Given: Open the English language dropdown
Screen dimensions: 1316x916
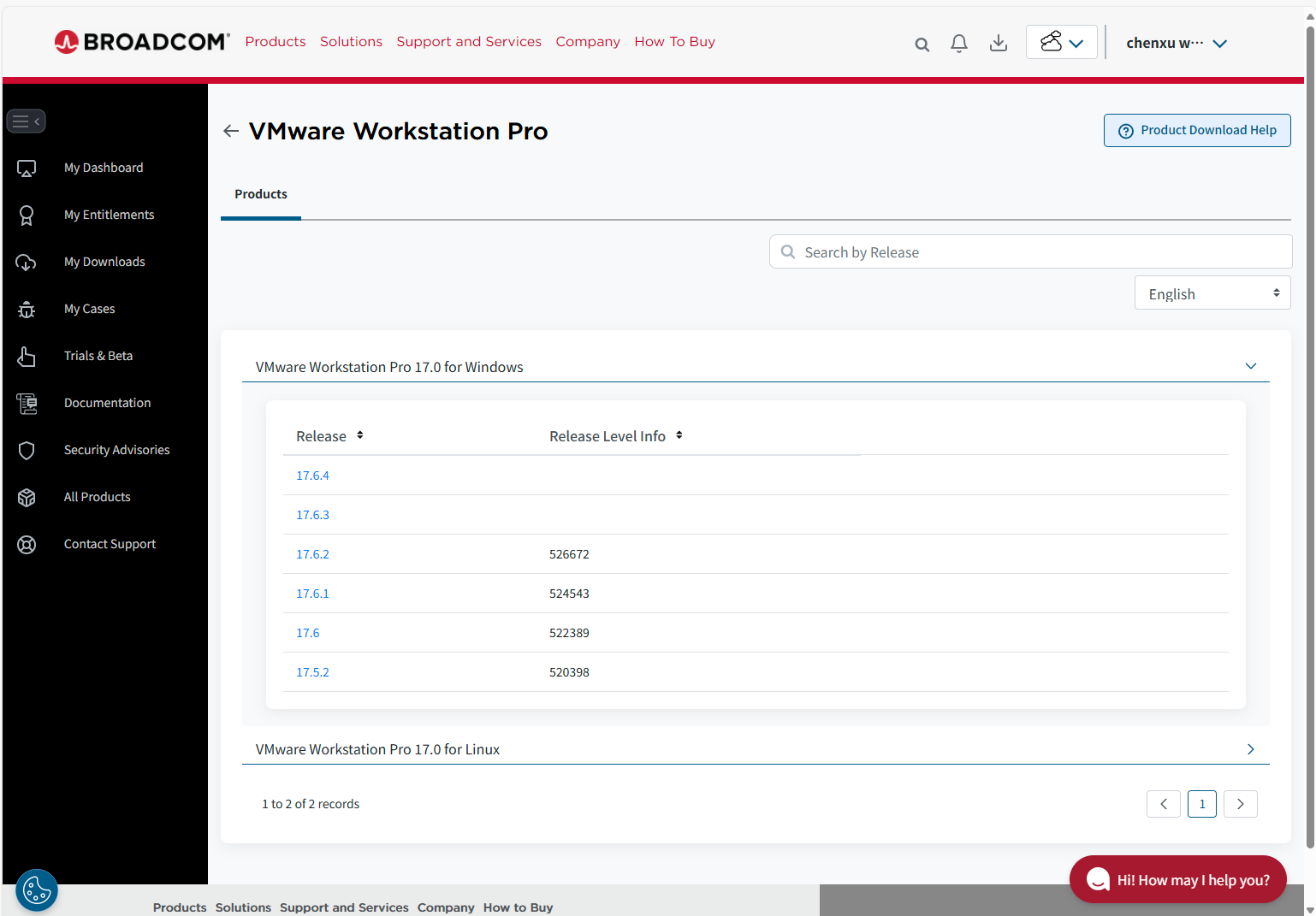Looking at the screenshot, I should 1212,293.
